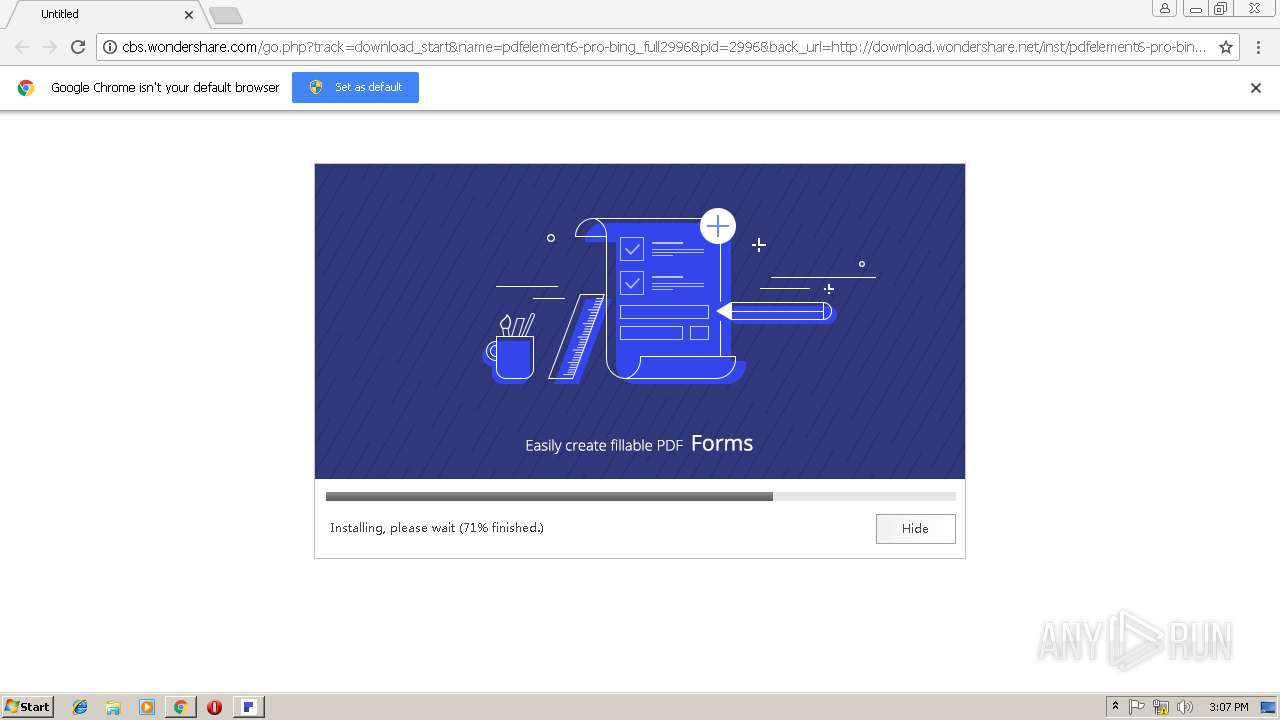Dismiss the default browser notification bar

click(1255, 88)
